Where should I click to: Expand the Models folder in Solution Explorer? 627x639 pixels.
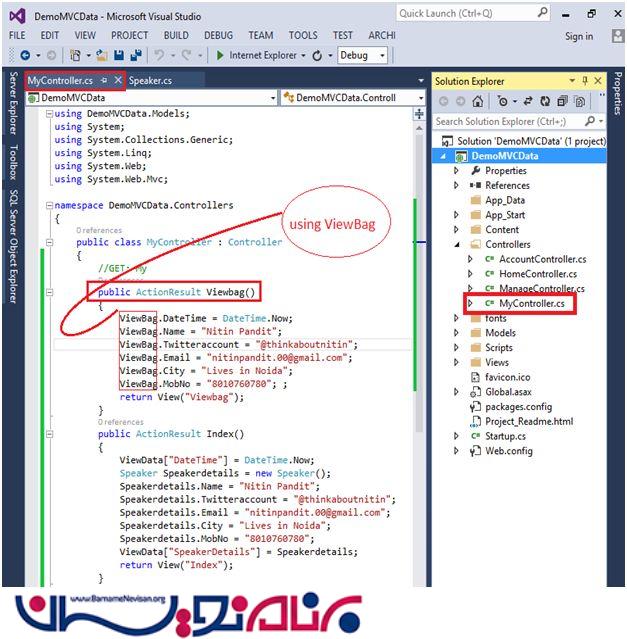tap(457, 333)
